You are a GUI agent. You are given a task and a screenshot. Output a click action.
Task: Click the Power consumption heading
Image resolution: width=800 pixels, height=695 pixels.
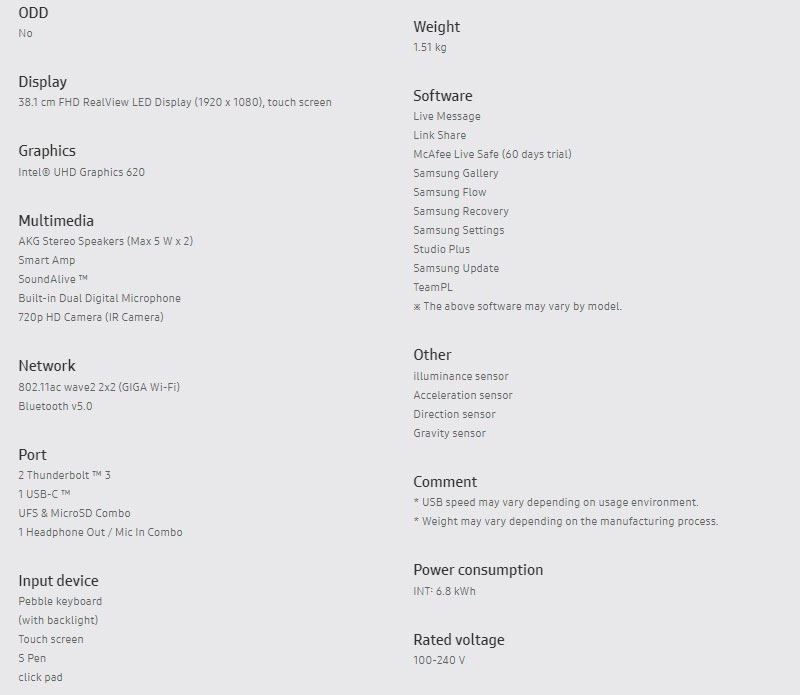478,570
